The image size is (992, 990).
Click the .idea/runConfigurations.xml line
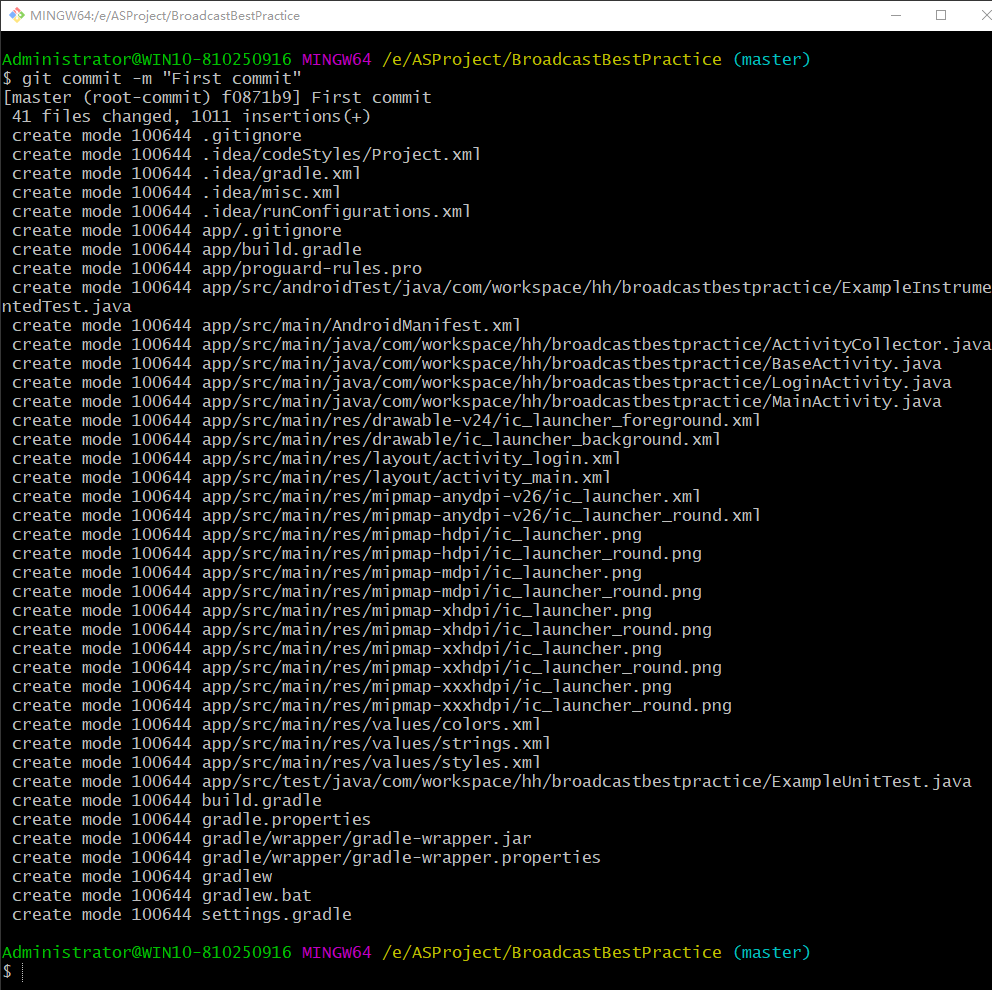coord(241,211)
